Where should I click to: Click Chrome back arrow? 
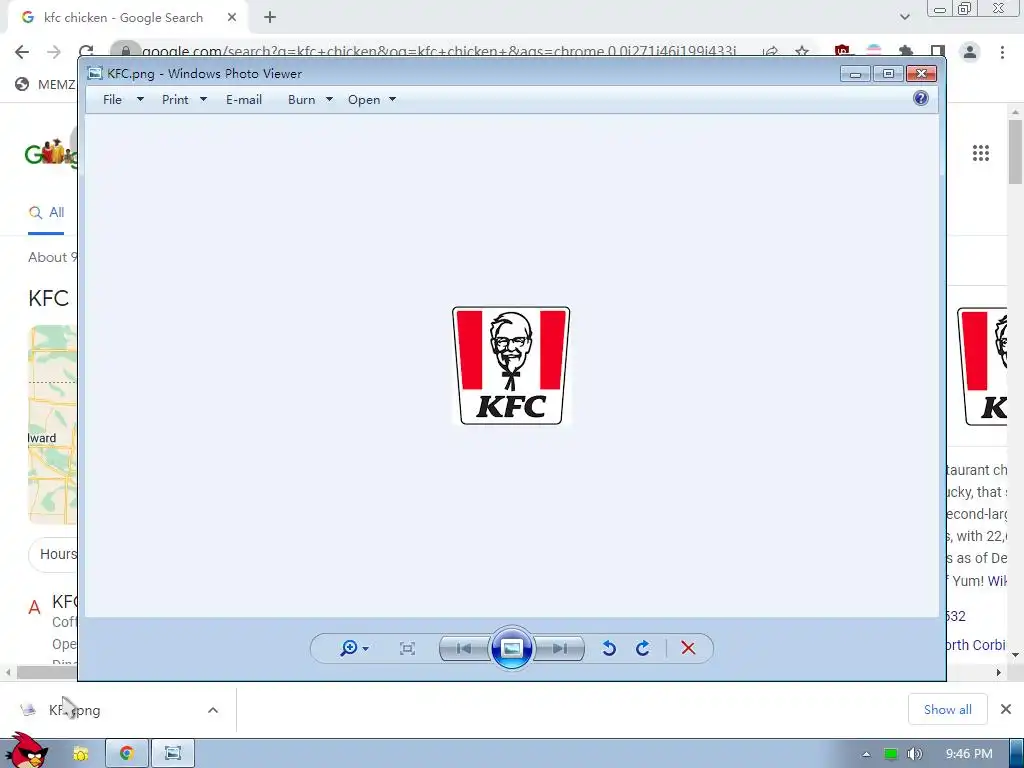(x=22, y=52)
